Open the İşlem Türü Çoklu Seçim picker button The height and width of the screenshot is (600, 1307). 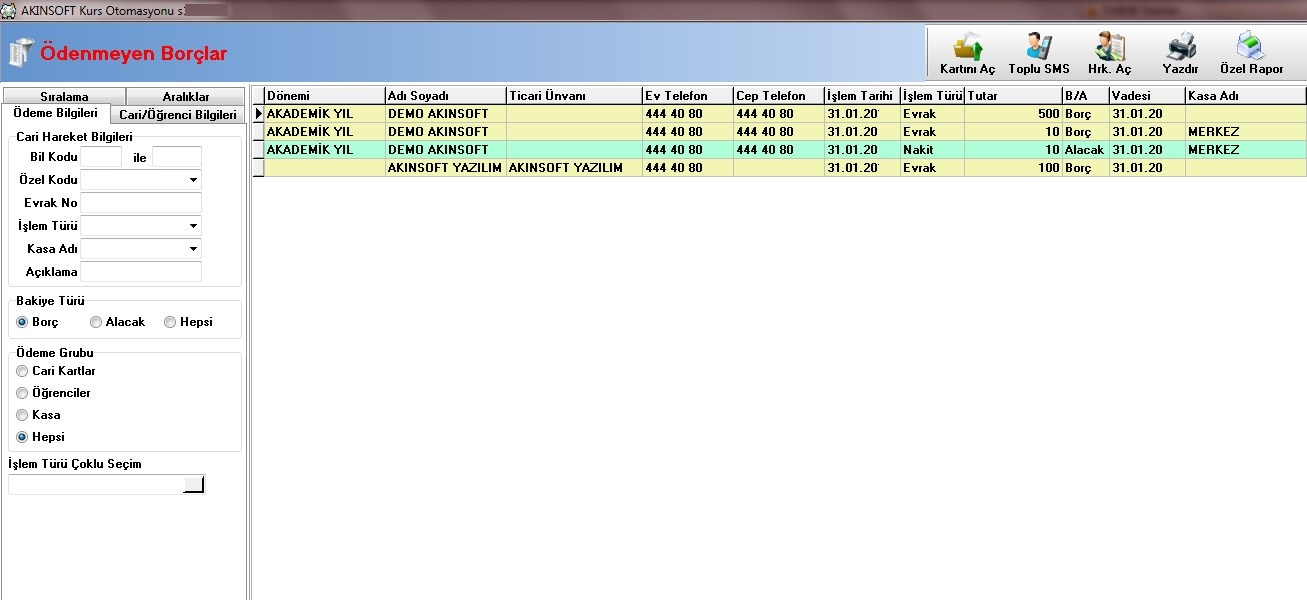[x=194, y=485]
